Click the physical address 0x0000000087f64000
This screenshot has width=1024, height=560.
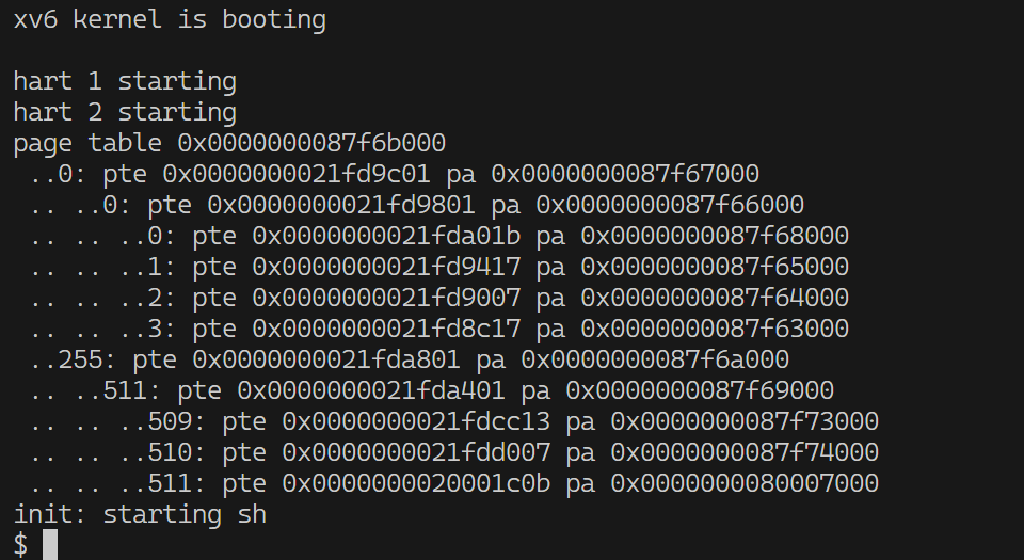(715, 298)
